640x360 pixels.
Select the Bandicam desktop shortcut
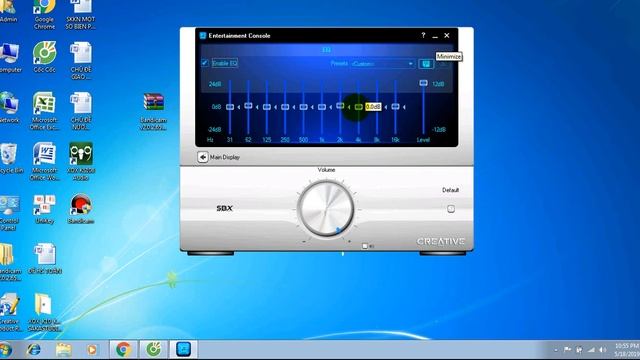tap(81, 209)
